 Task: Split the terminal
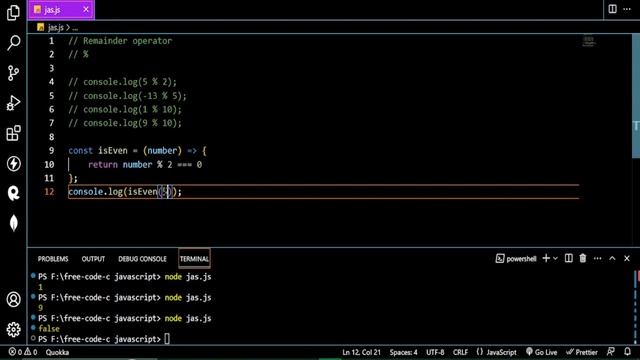(569, 258)
